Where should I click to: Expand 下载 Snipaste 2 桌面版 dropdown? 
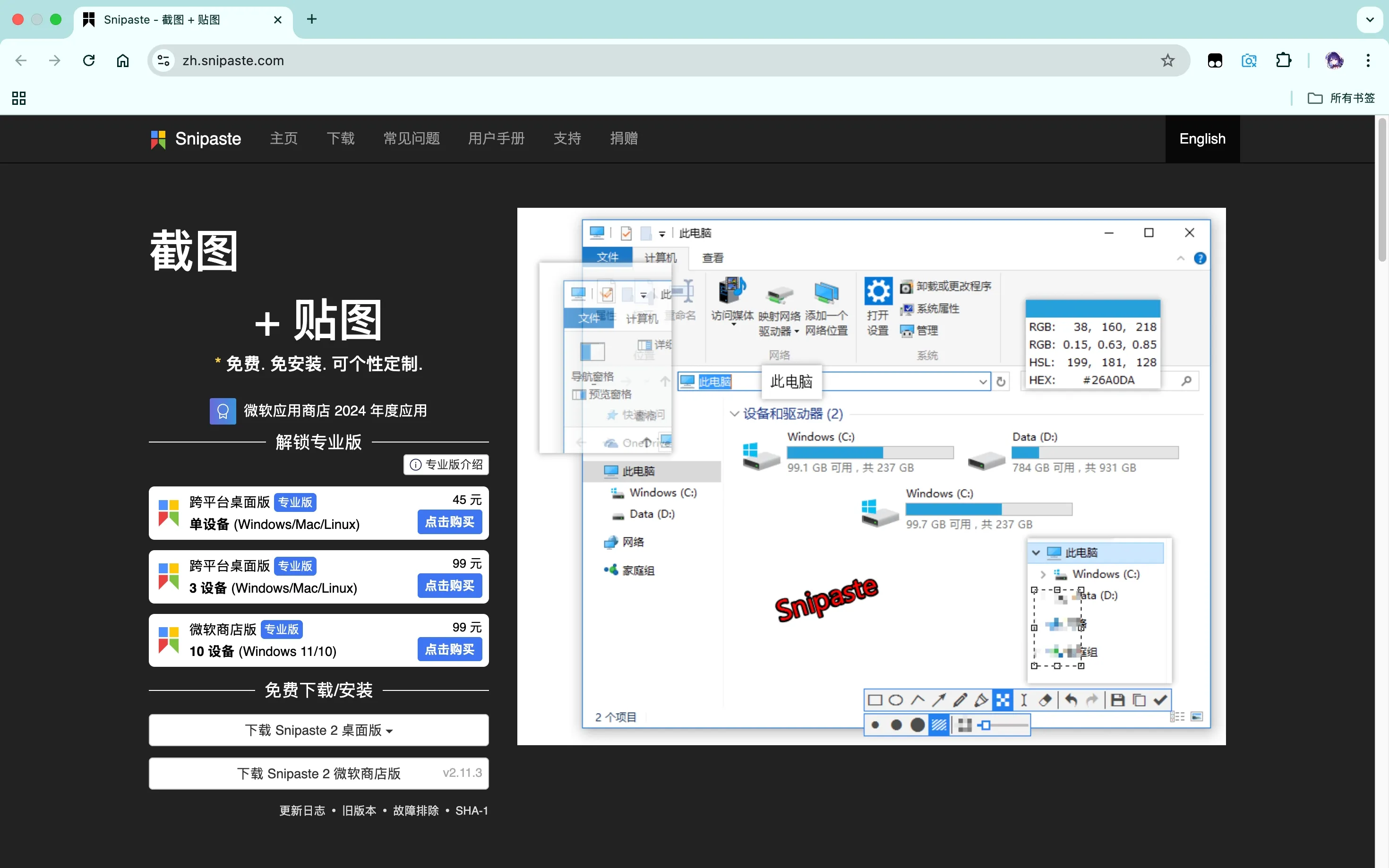pyautogui.click(x=319, y=730)
